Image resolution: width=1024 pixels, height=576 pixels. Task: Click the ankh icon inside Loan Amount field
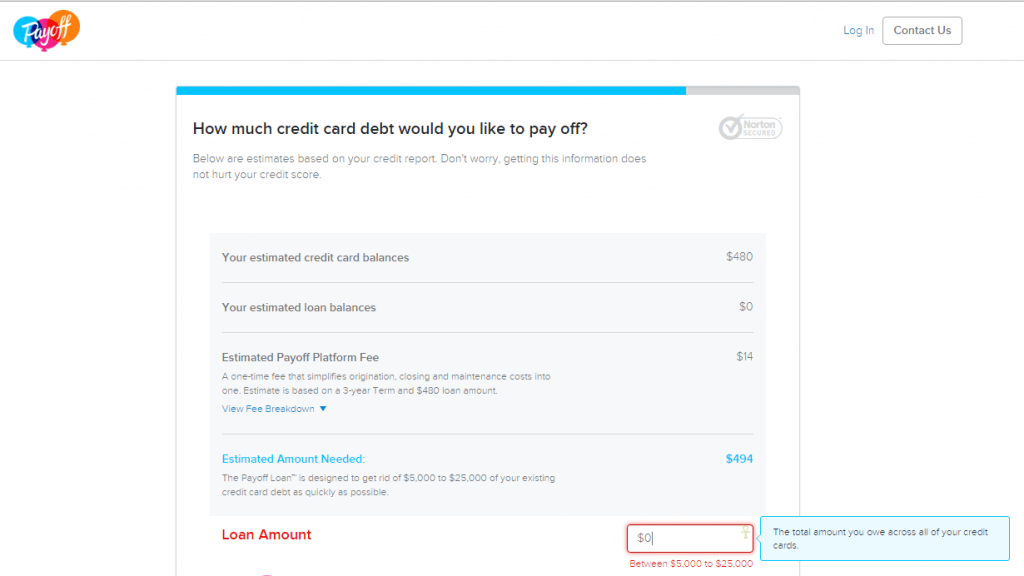coord(745,532)
